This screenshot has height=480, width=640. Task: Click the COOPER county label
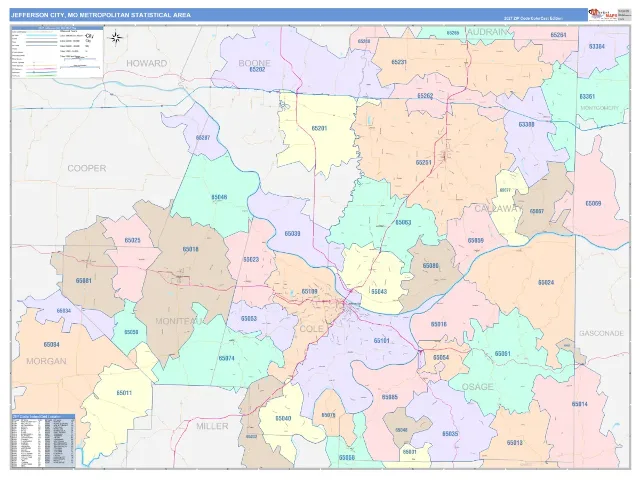click(87, 168)
